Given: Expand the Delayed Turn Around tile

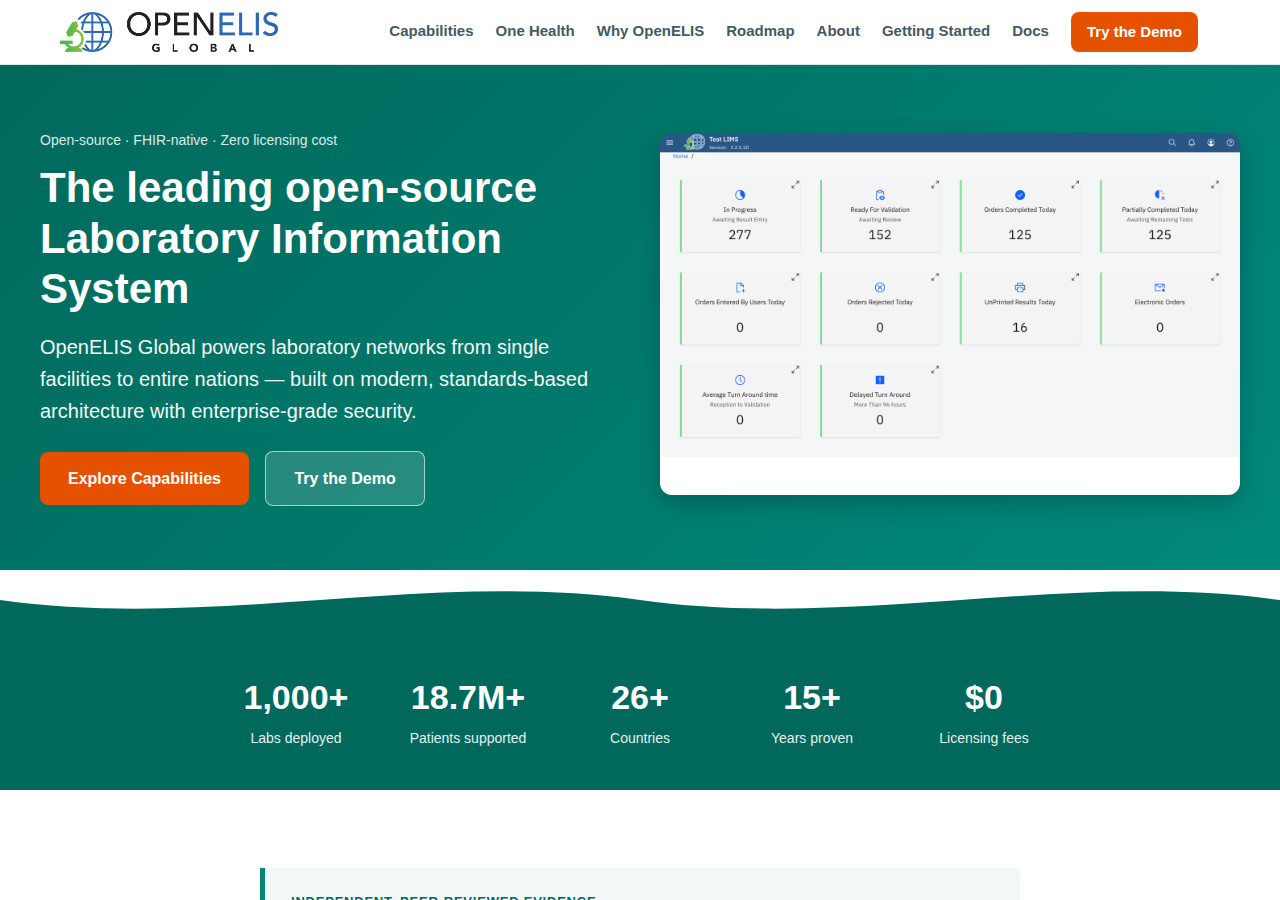Looking at the screenshot, I should pos(935,369).
